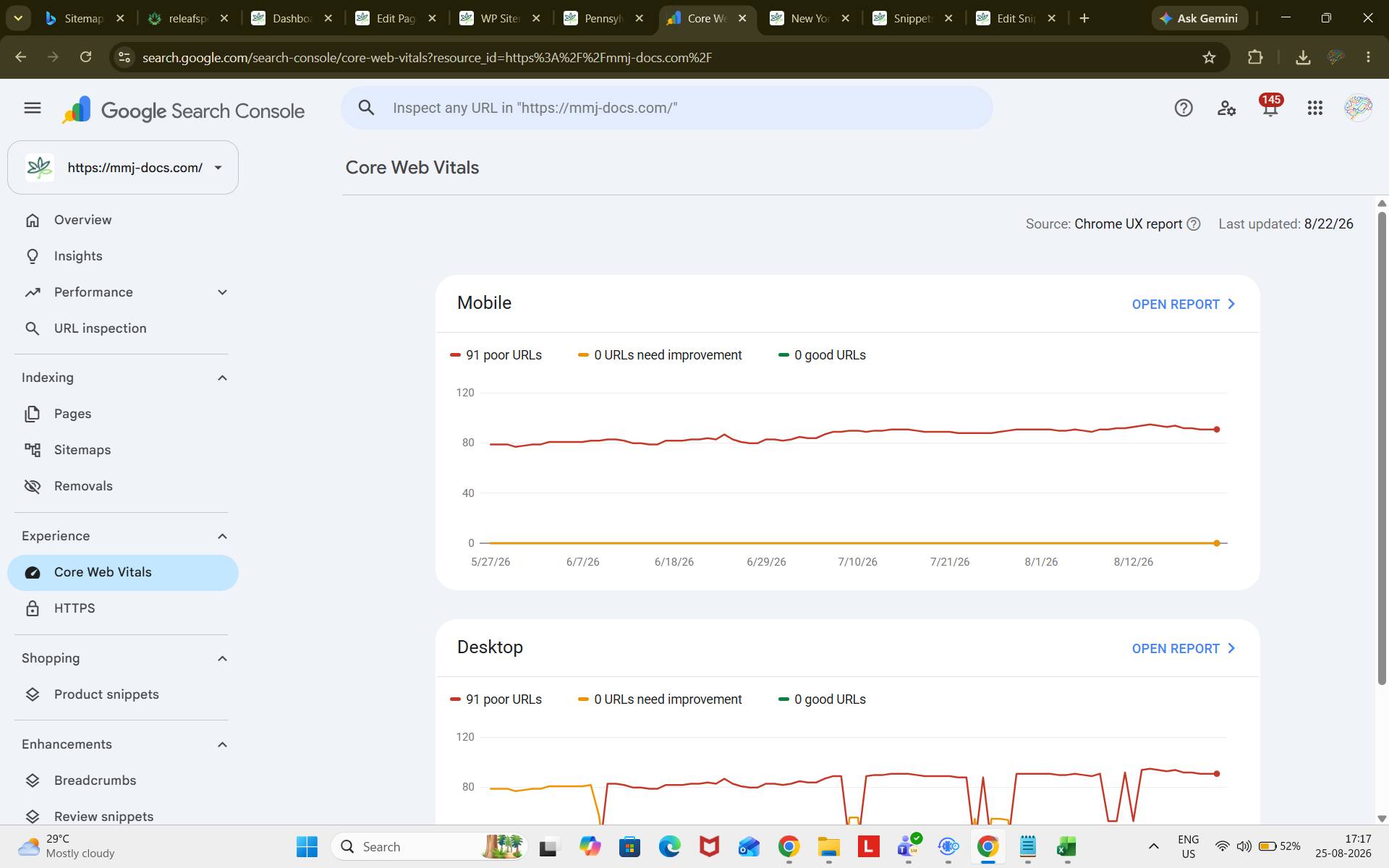1389x868 pixels.
Task: Open the Search Console hamburger menu
Action: (32, 109)
